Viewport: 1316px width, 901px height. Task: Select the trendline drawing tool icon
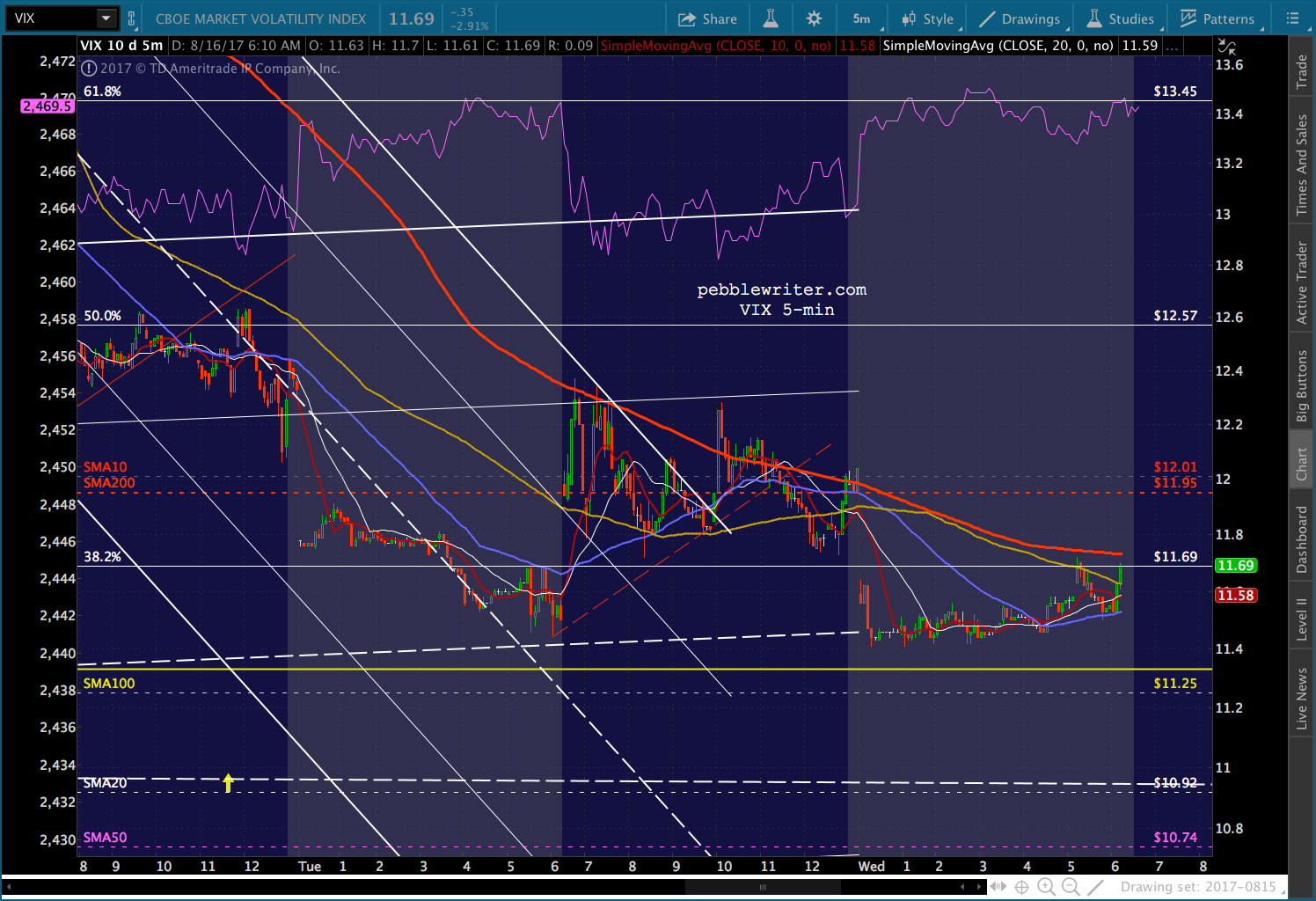(x=1096, y=887)
